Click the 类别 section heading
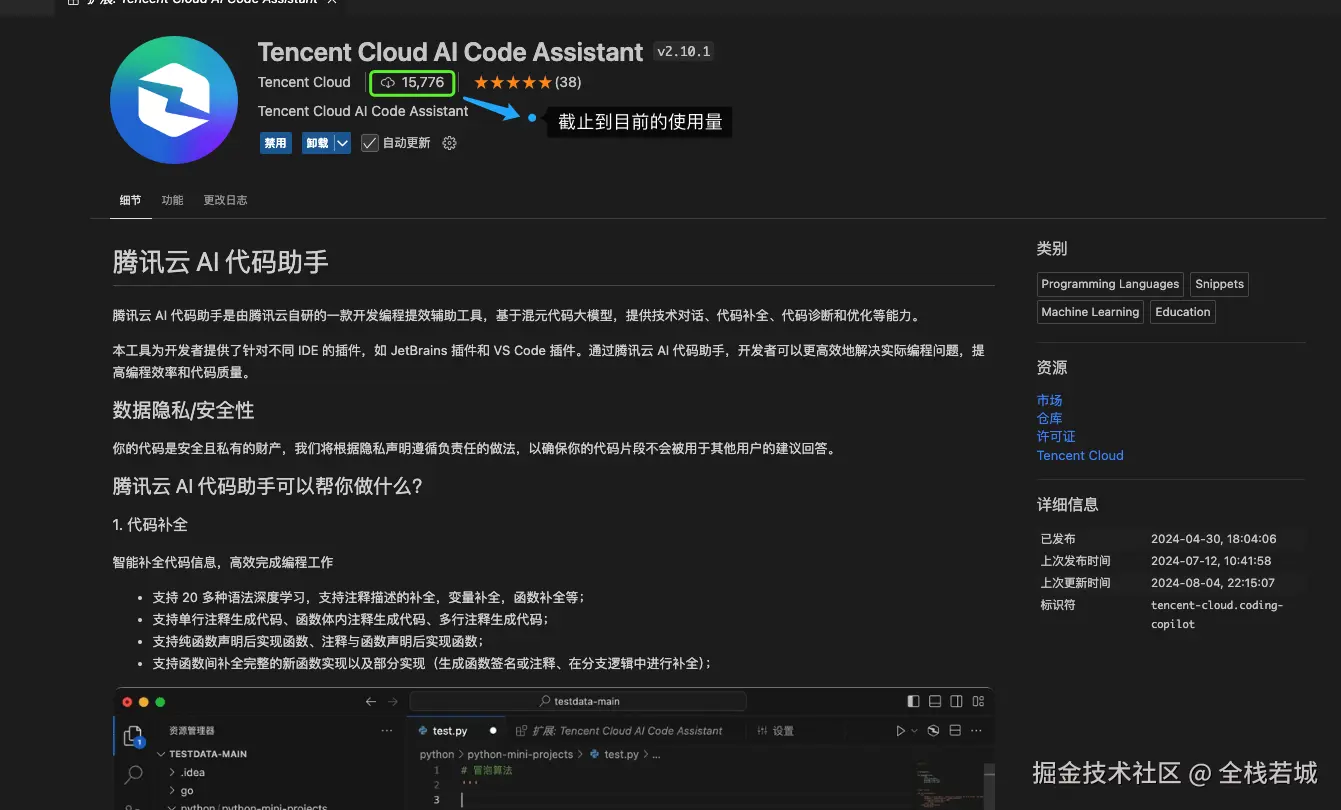1341x810 pixels. [1052, 248]
